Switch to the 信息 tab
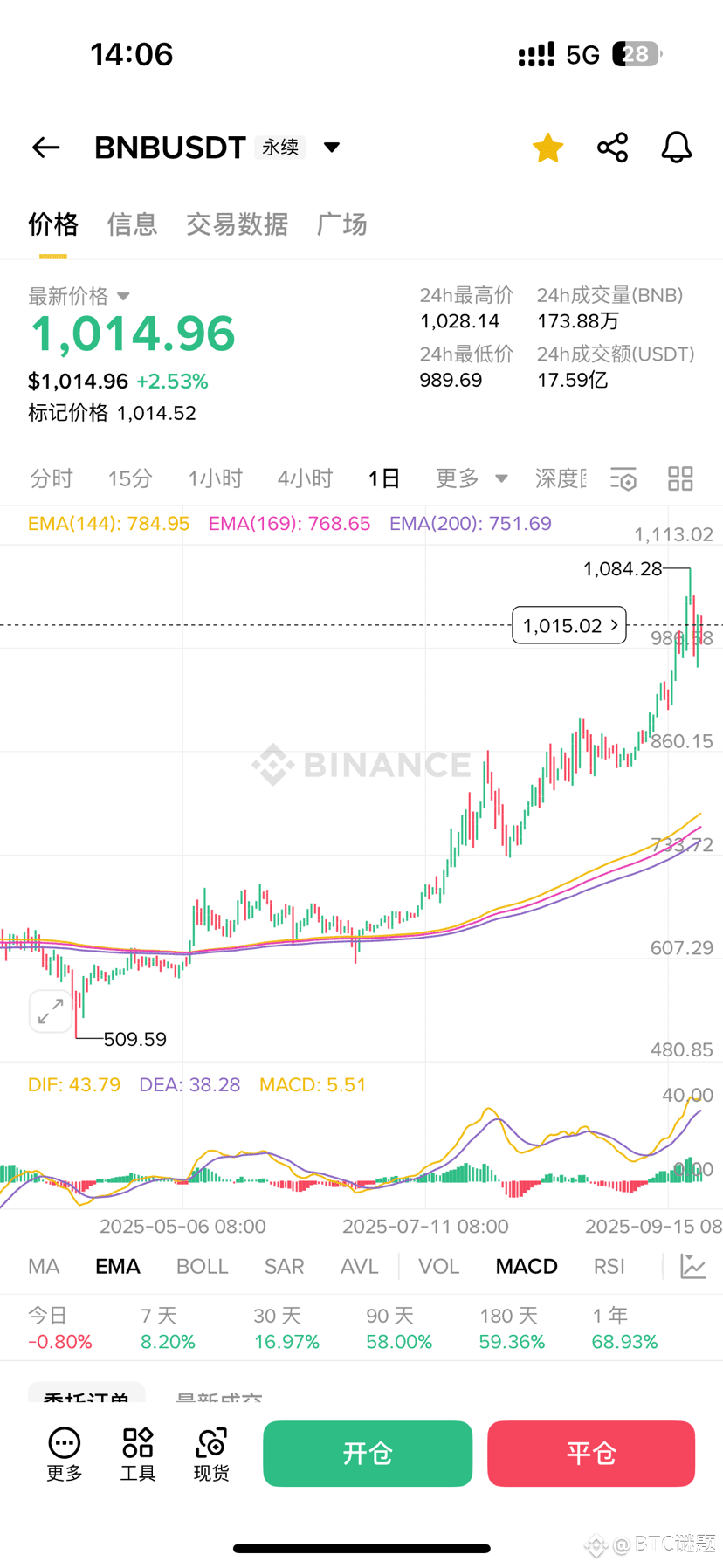Image resolution: width=723 pixels, height=1568 pixels. coord(132,224)
